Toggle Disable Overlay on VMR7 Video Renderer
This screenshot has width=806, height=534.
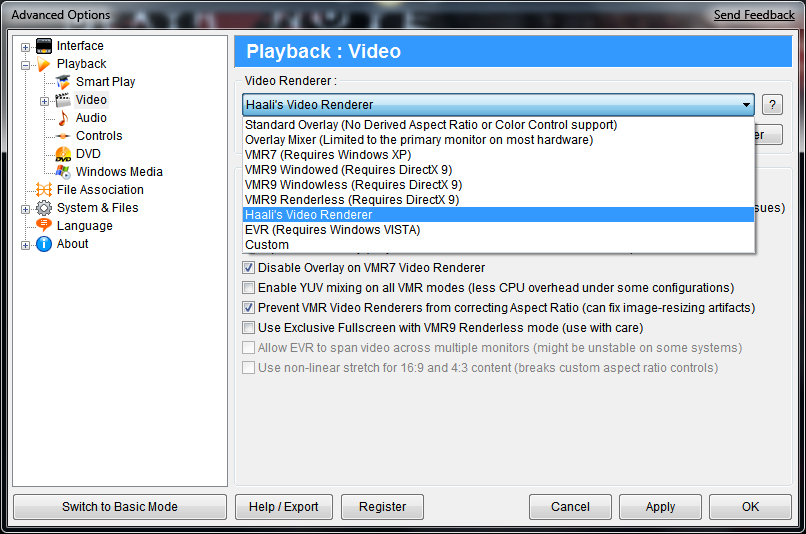click(x=248, y=268)
